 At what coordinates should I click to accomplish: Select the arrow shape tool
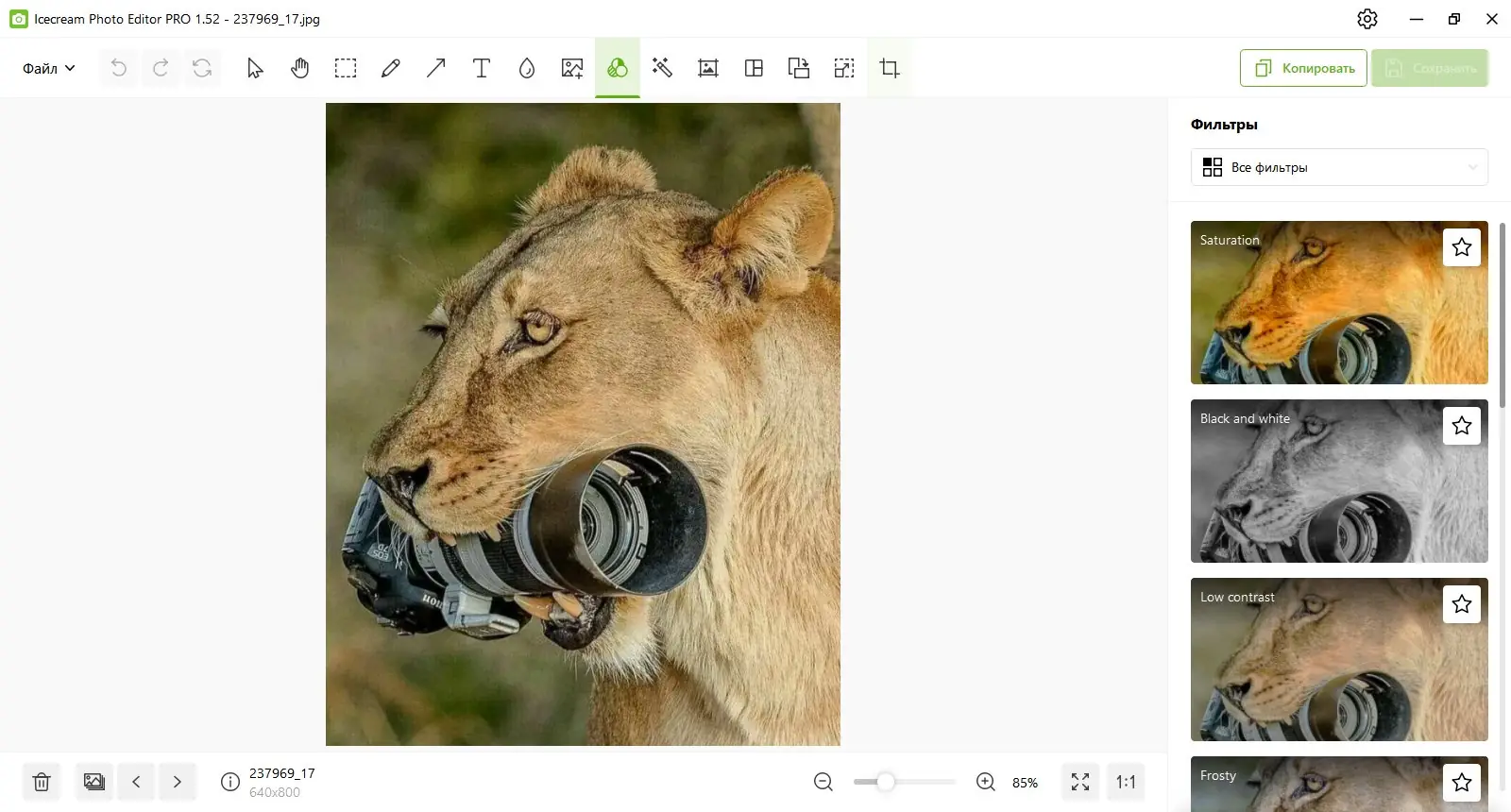pyautogui.click(x=436, y=68)
